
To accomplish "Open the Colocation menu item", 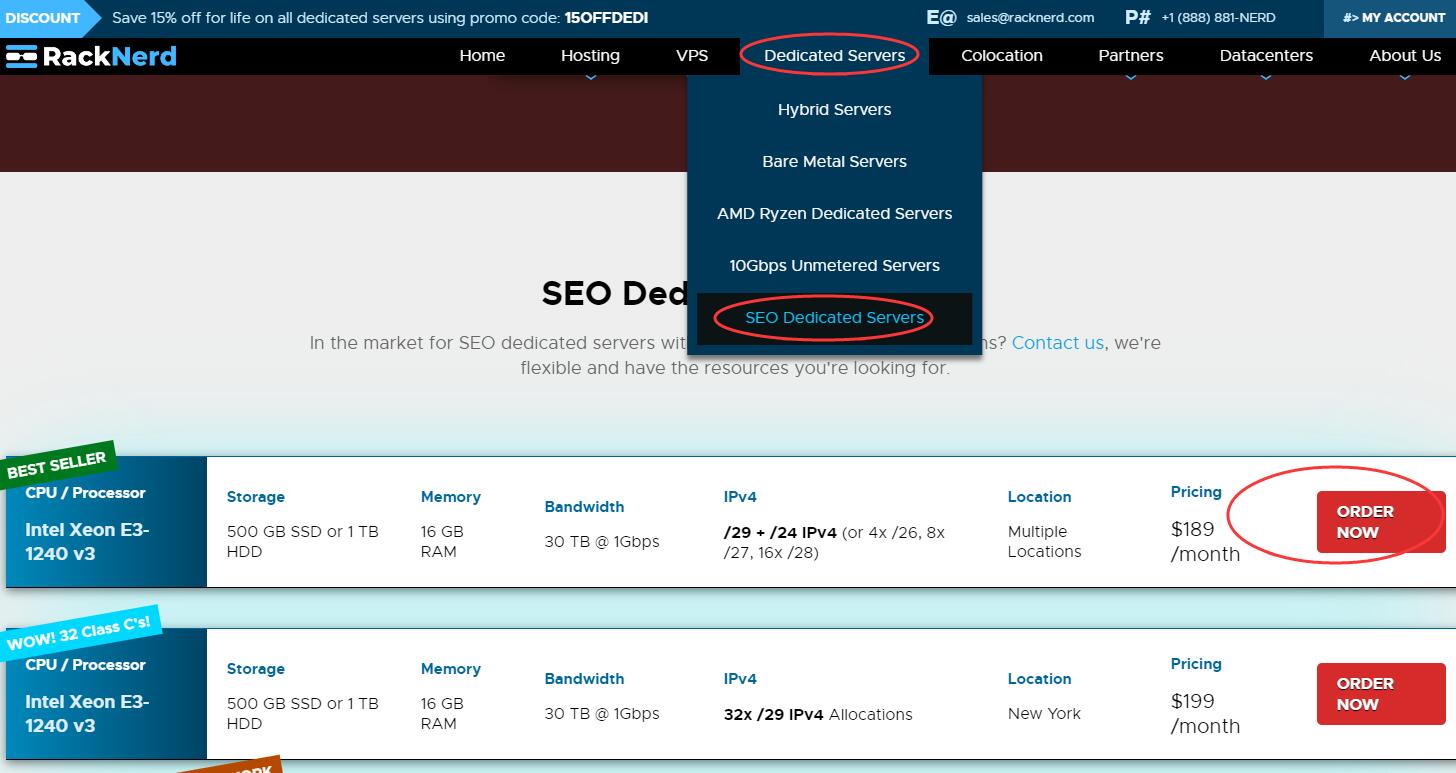I will click(x=1002, y=56).
